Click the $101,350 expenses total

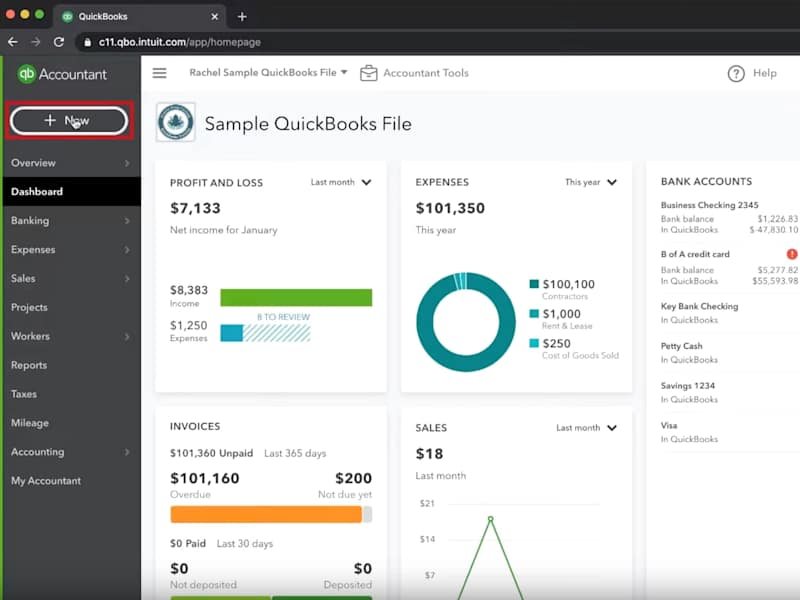[x=450, y=208]
